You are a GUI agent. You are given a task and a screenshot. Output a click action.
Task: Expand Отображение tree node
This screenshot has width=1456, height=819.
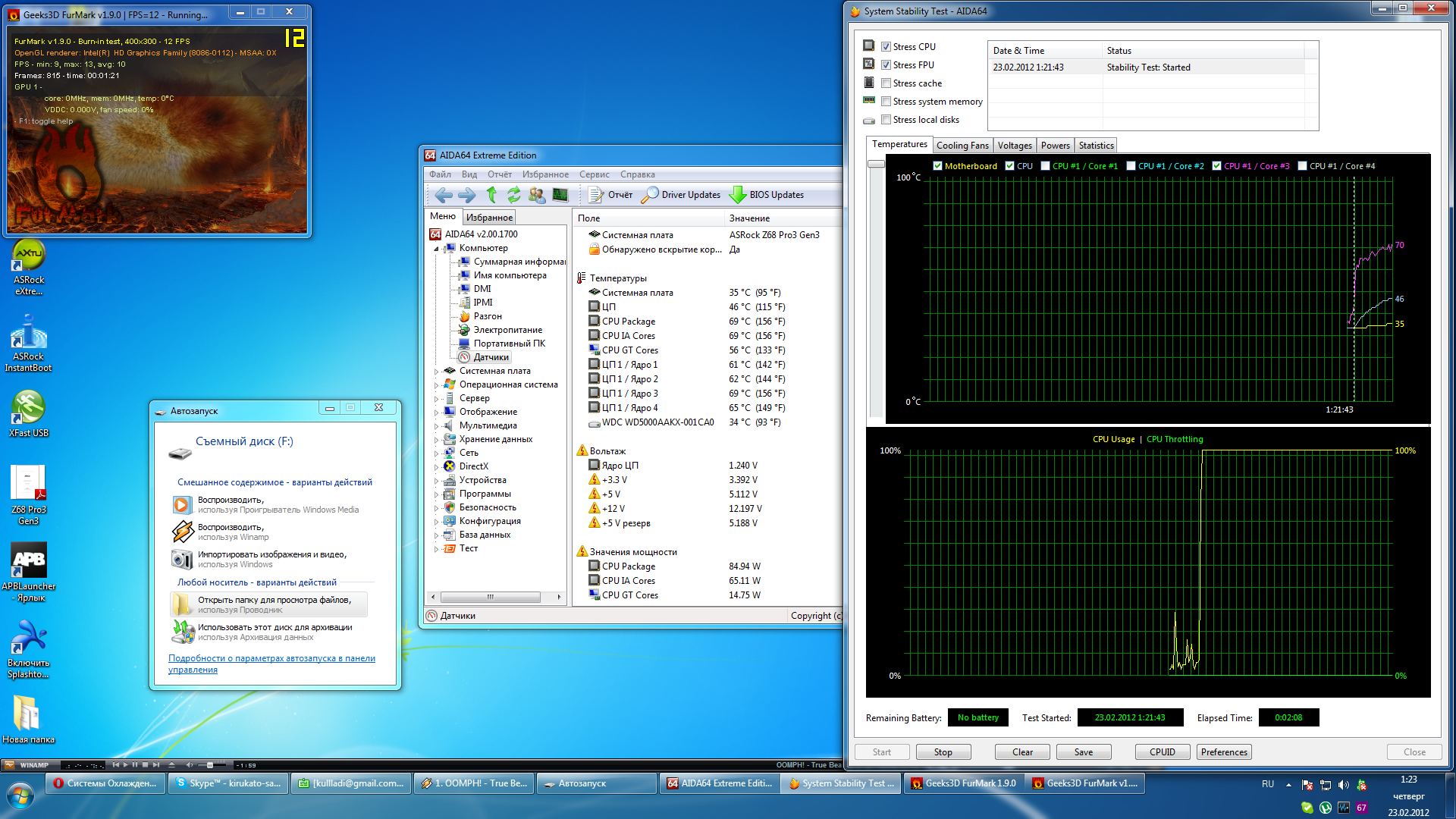[437, 413]
